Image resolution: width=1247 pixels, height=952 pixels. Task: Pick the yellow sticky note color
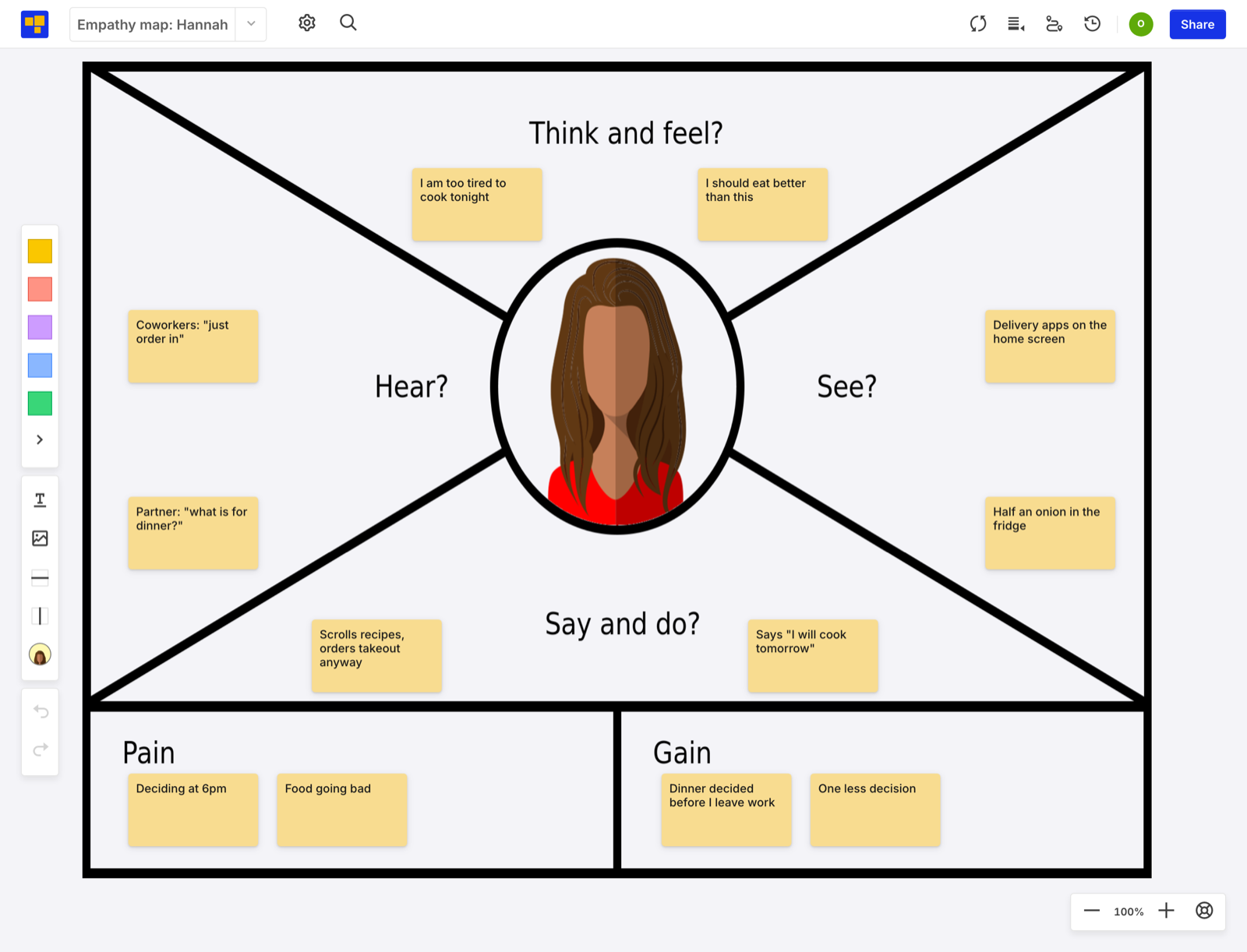(x=40, y=251)
